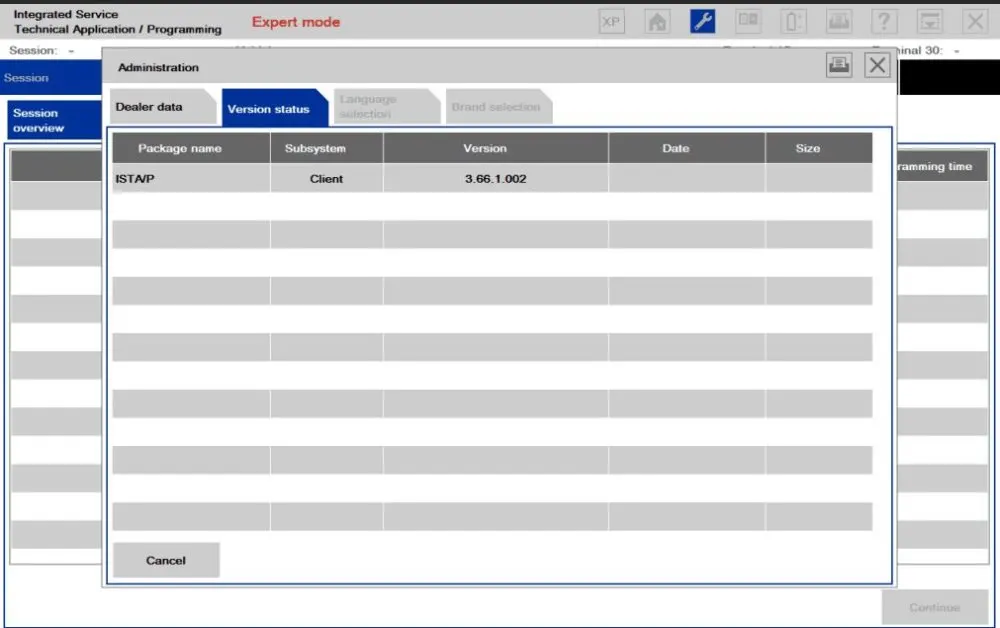The height and width of the screenshot is (628, 1000).
Task: Click the vehicle interface icon in the toolbar
Action: 793,20
